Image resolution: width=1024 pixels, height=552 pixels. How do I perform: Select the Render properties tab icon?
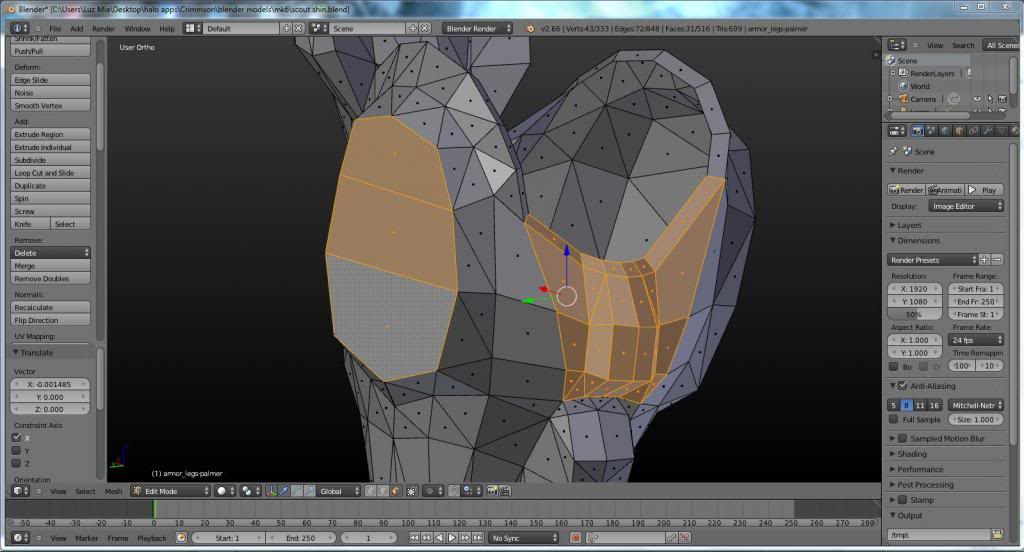point(918,131)
